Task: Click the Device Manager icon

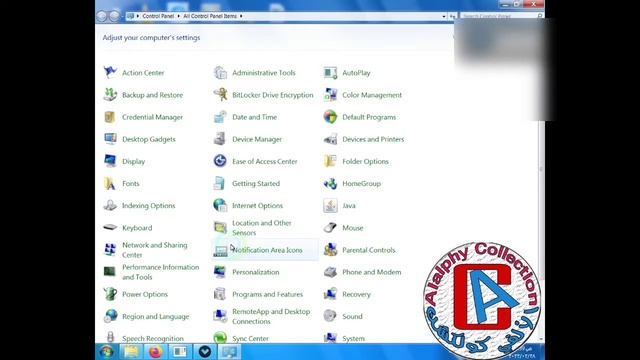Action: 220,139
